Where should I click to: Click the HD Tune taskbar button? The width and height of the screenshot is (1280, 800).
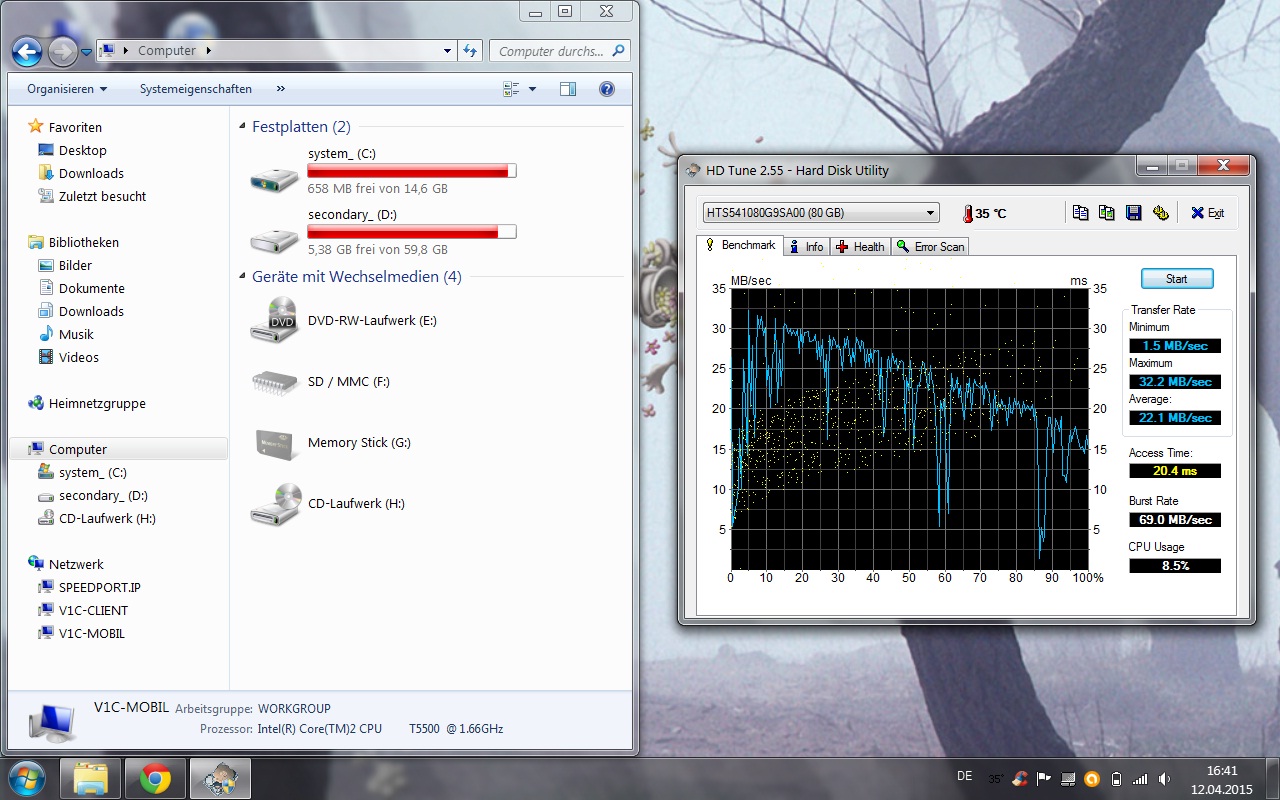point(219,778)
